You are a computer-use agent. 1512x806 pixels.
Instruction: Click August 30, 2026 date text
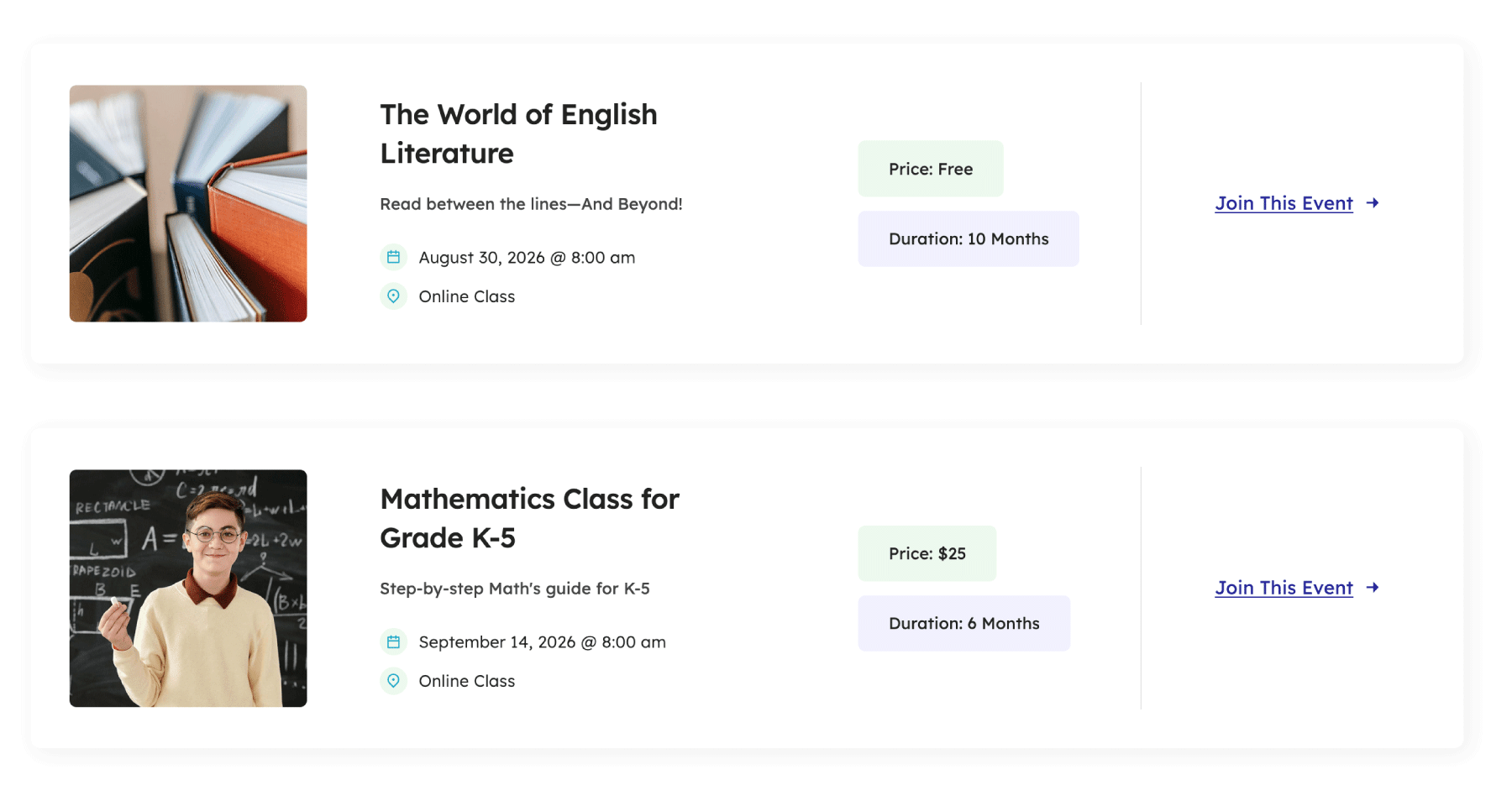point(527,258)
